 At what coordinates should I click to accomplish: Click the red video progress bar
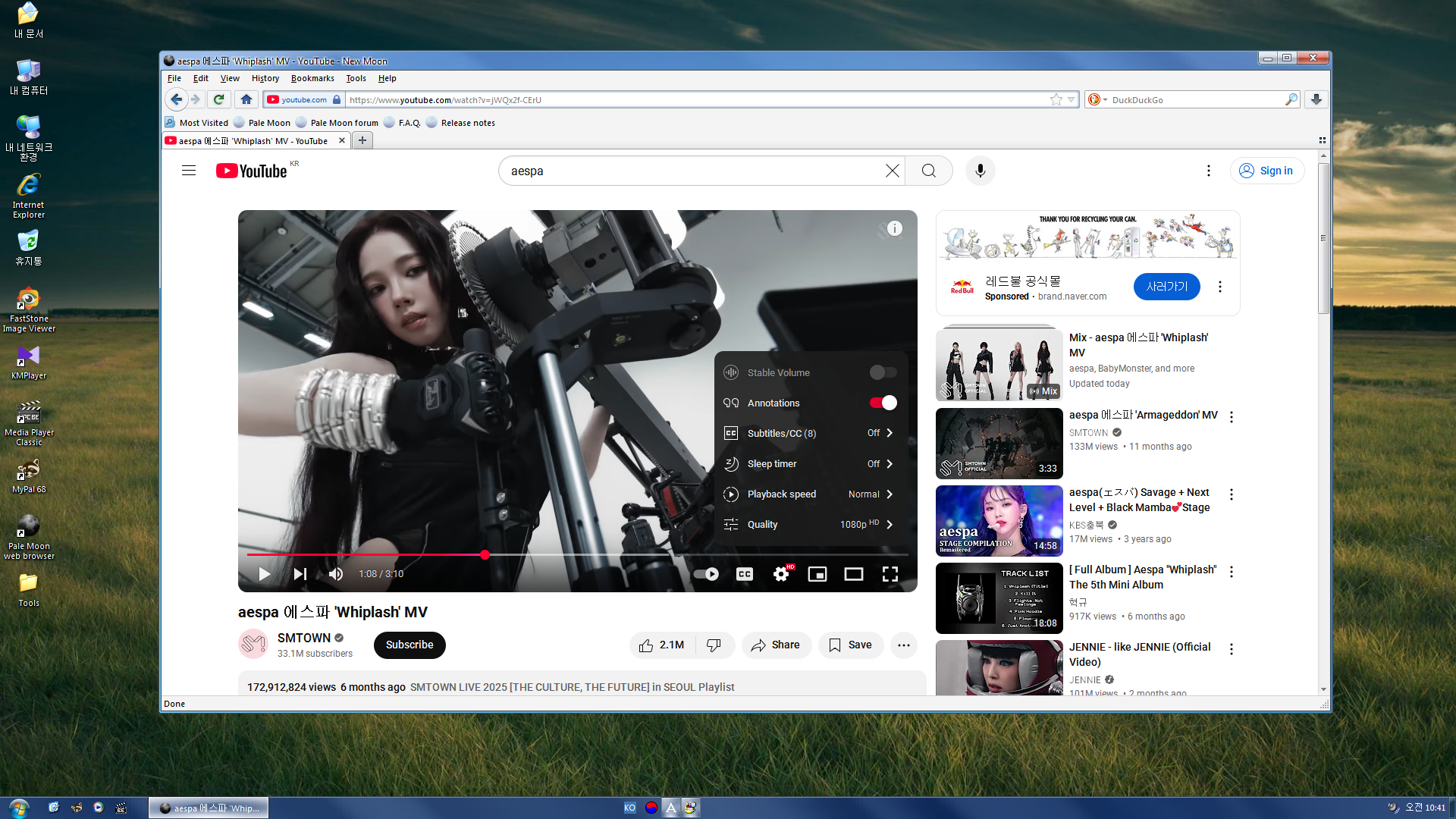(364, 554)
